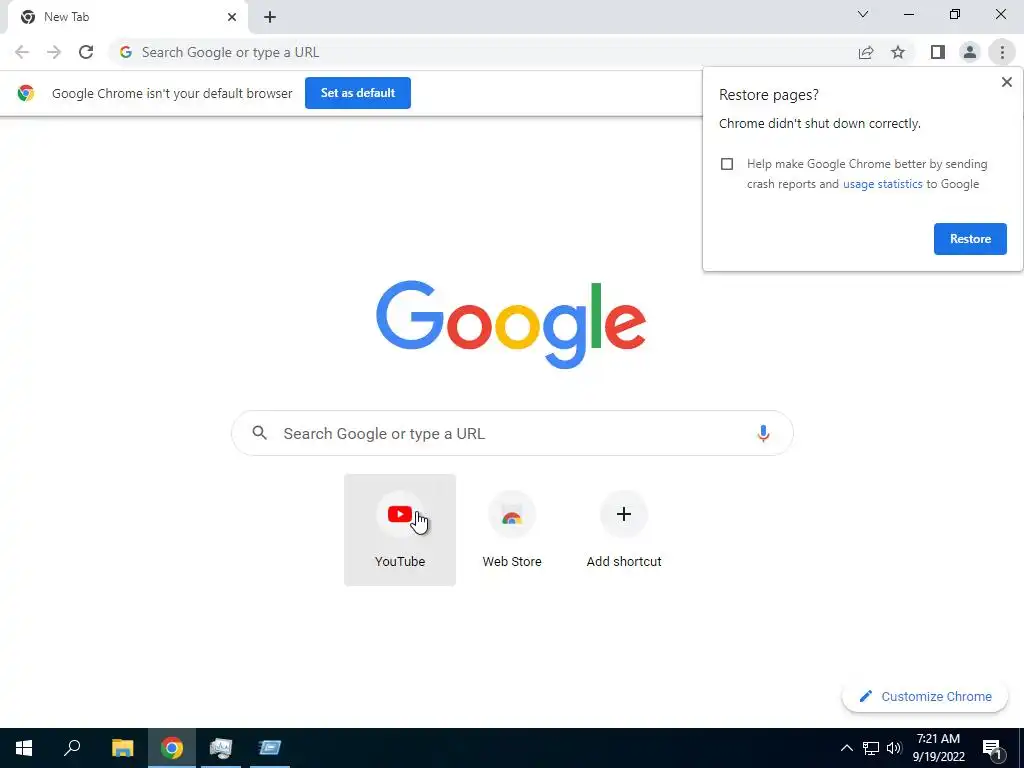Enable sending crash reports checkbox
Viewport: 1024px width, 768px height.
click(727, 164)
